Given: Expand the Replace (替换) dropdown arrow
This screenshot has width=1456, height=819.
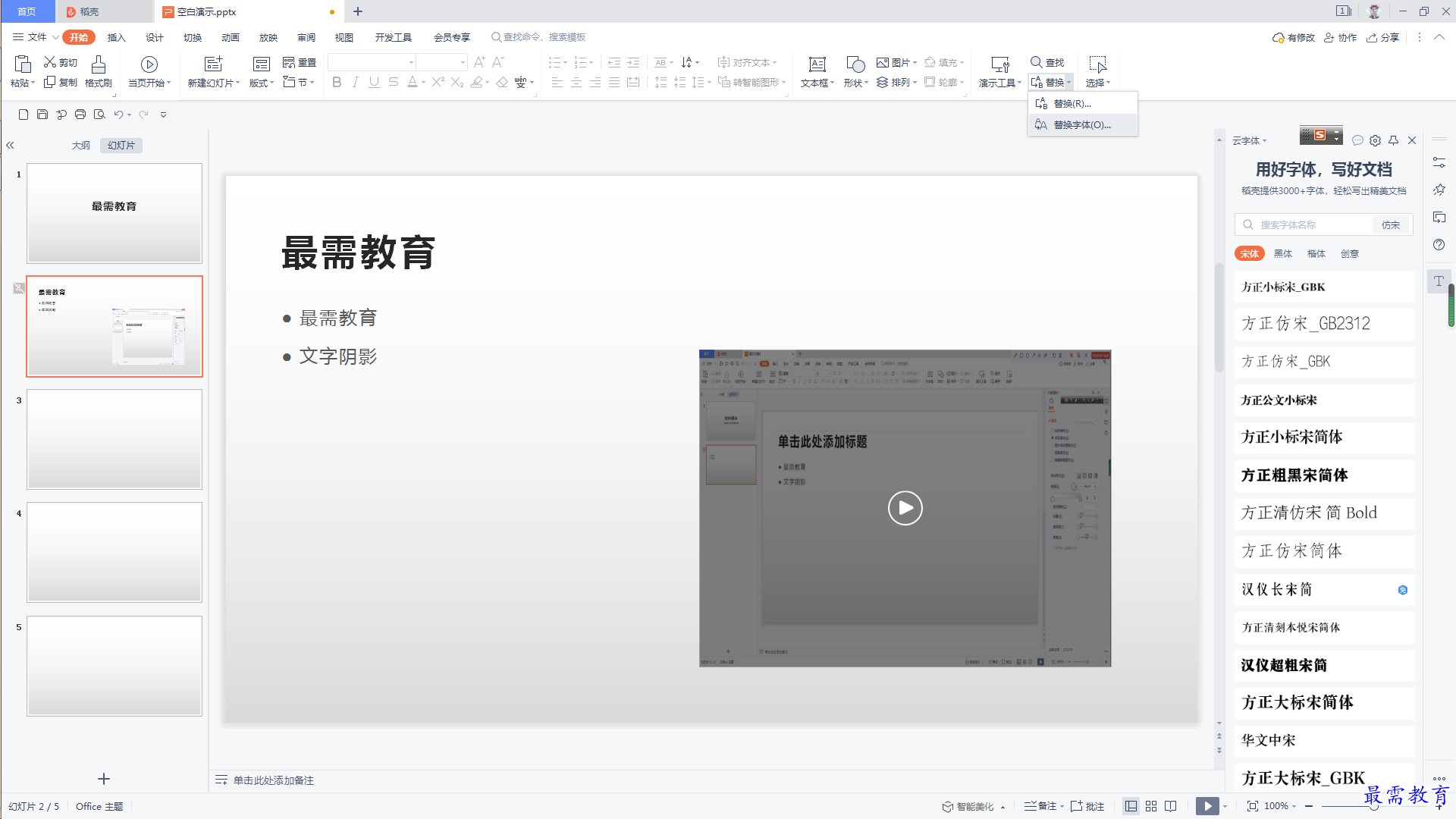Looking at the screenshot, I should (1069, 83).
